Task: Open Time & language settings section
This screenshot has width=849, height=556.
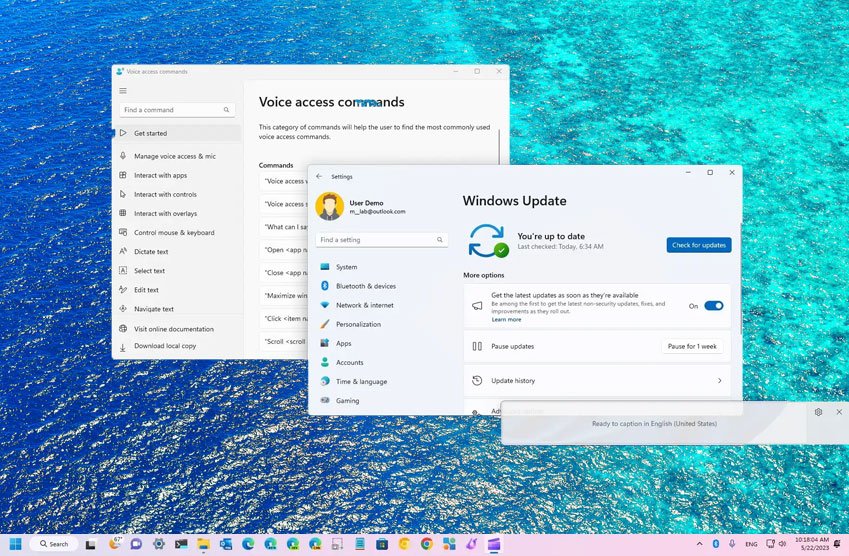Action: click(x=361, y=382)
